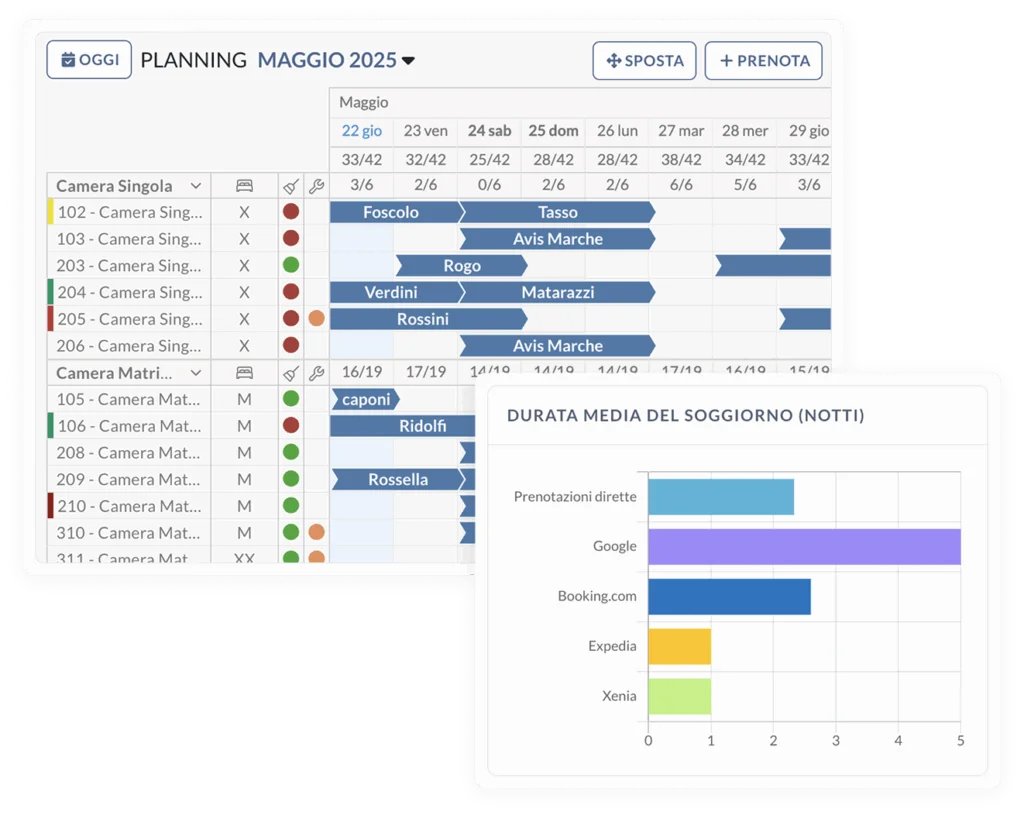Select room 106 - Camera Mat... row
This screenshot has height=815, width=1024.
(129, 426)
